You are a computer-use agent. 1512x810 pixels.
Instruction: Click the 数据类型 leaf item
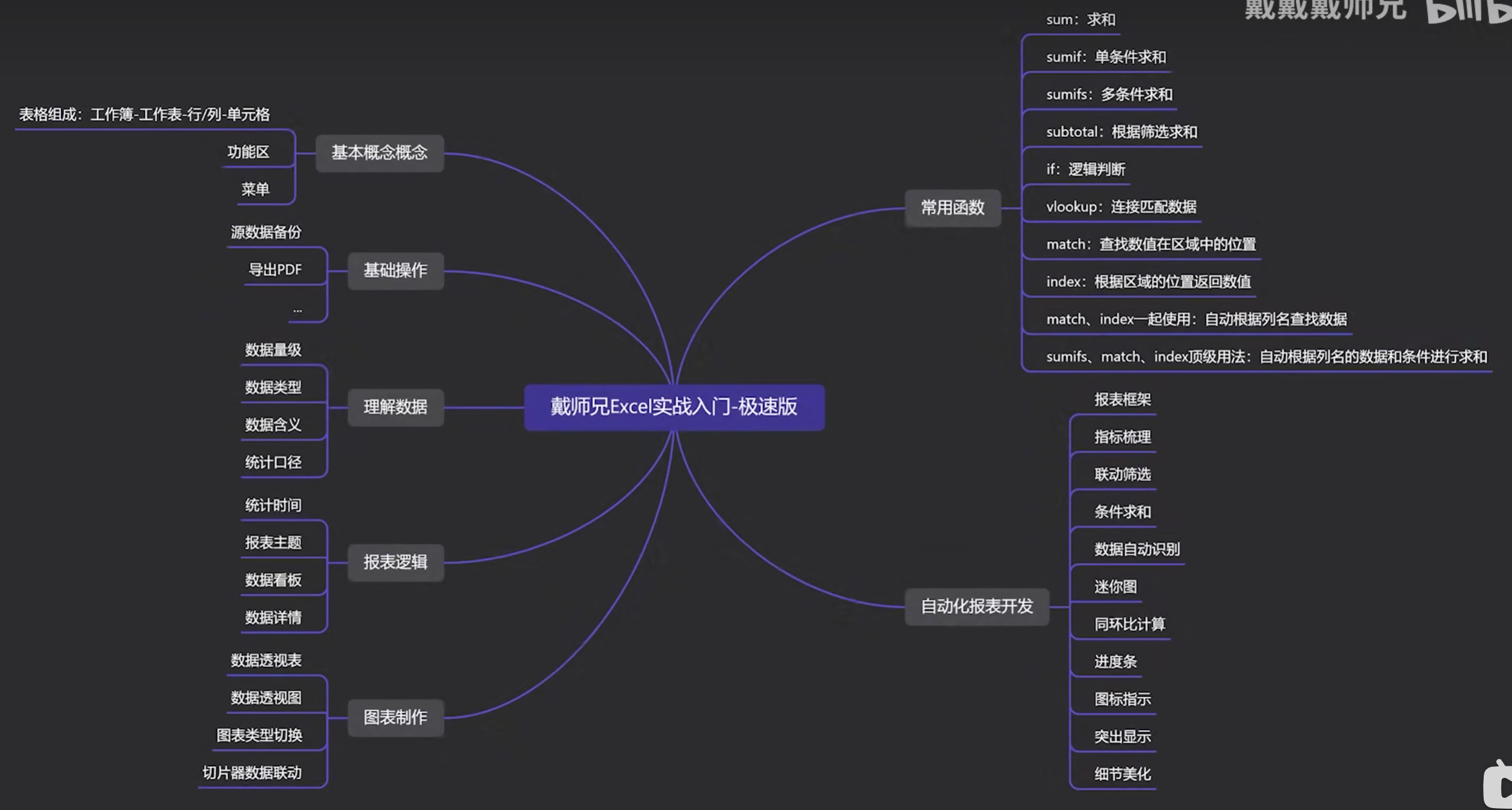click(273, 388)
